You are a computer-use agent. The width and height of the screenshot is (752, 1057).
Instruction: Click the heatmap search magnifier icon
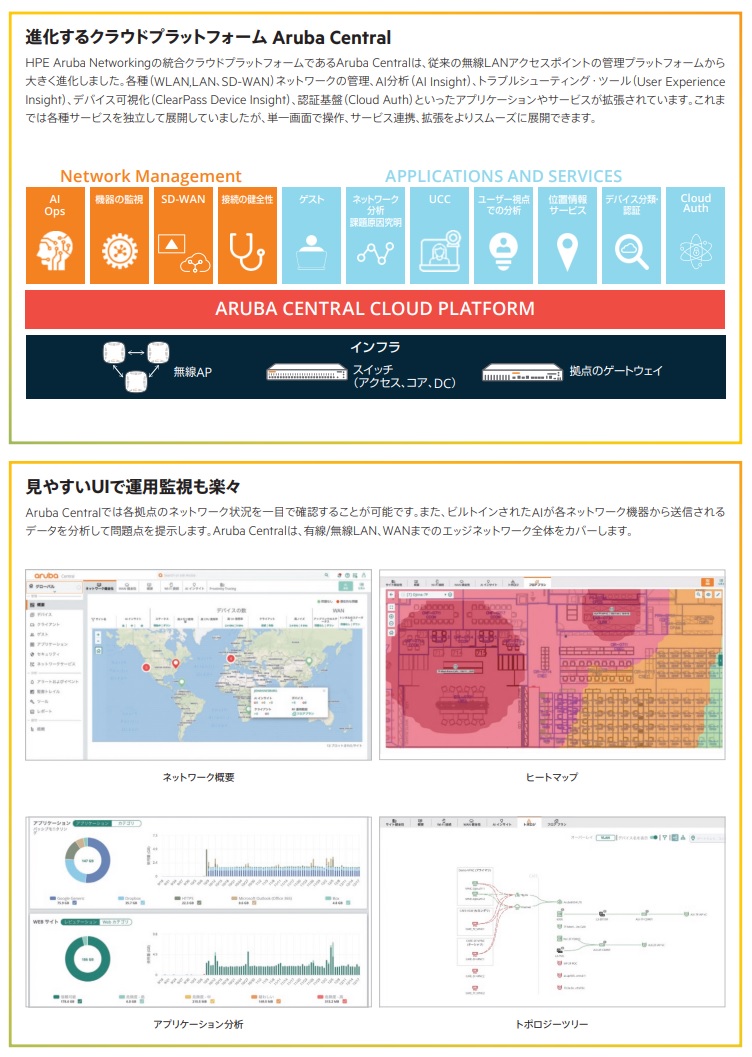698,595
